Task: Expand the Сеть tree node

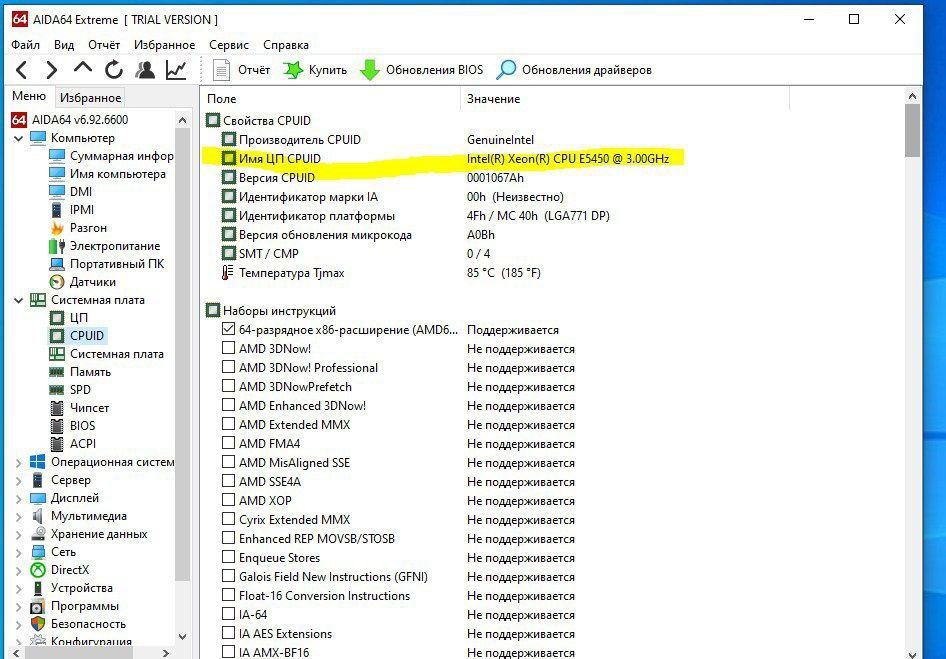Action: [19, 552]
